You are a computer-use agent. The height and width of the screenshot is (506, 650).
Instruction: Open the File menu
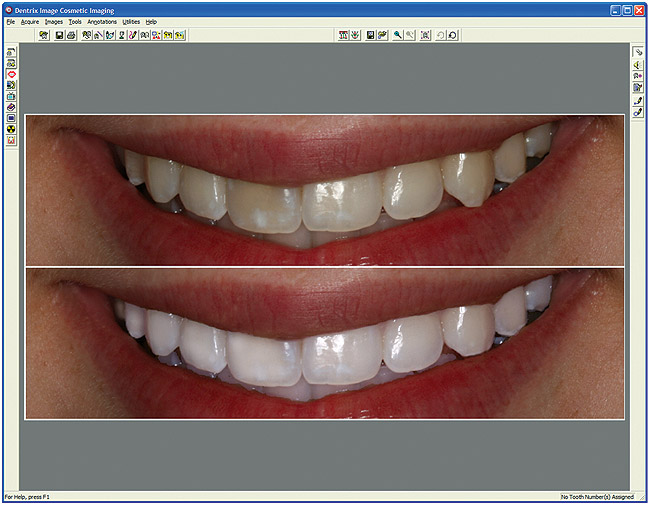click(x=11, y=22)
